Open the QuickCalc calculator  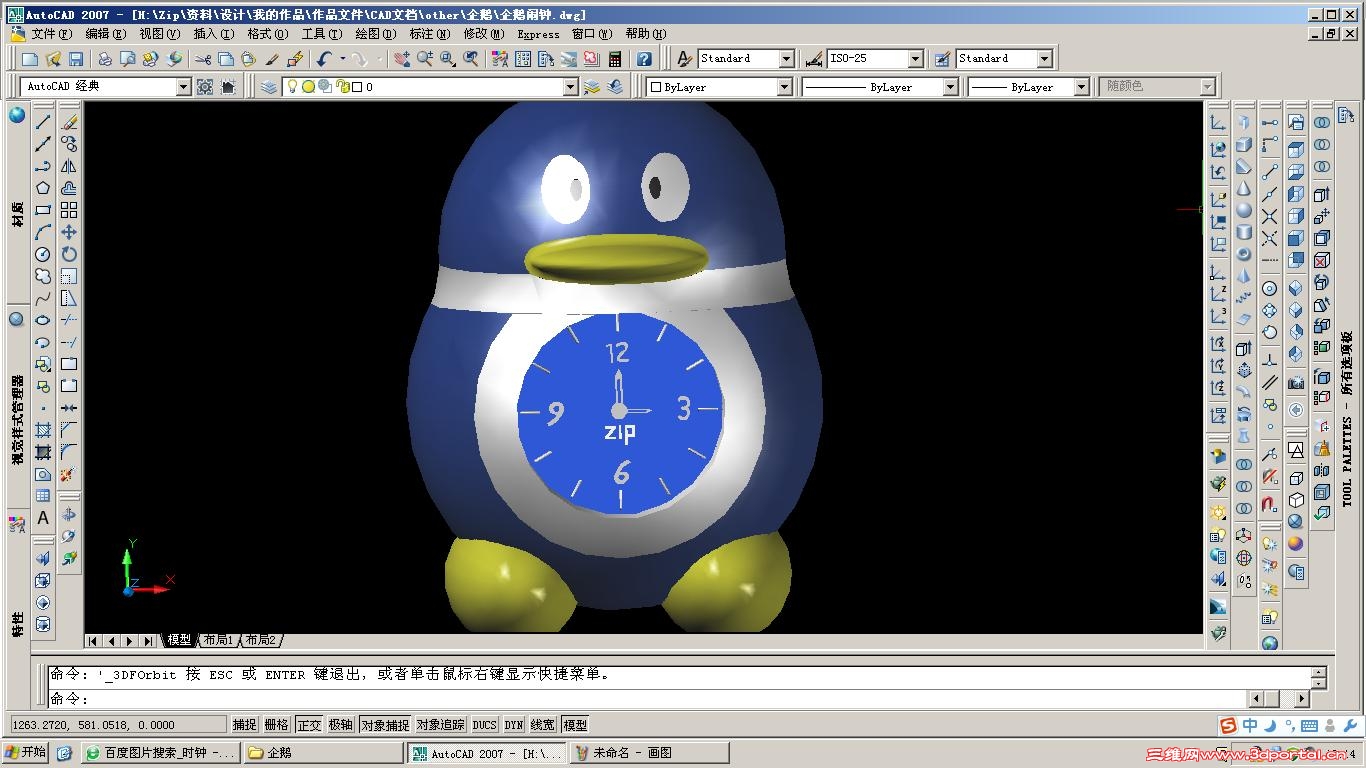pyautogui.click(x=615, y=59)
